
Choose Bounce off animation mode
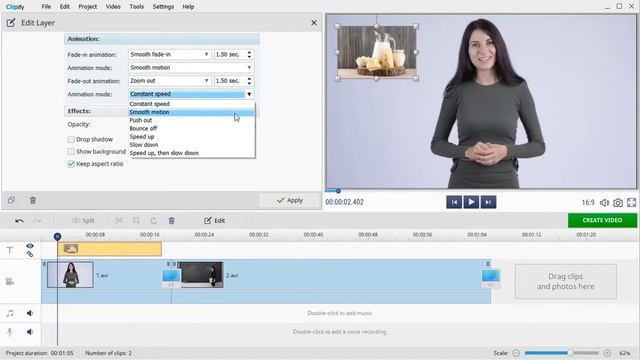point(192,129)
